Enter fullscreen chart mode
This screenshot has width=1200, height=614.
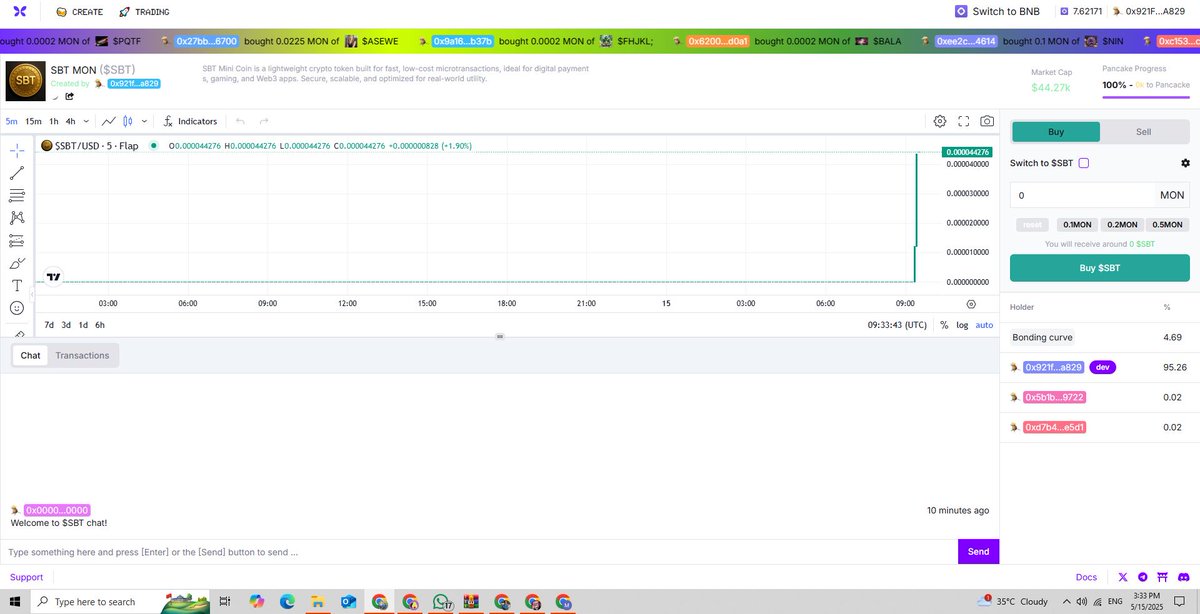point(964,121)
